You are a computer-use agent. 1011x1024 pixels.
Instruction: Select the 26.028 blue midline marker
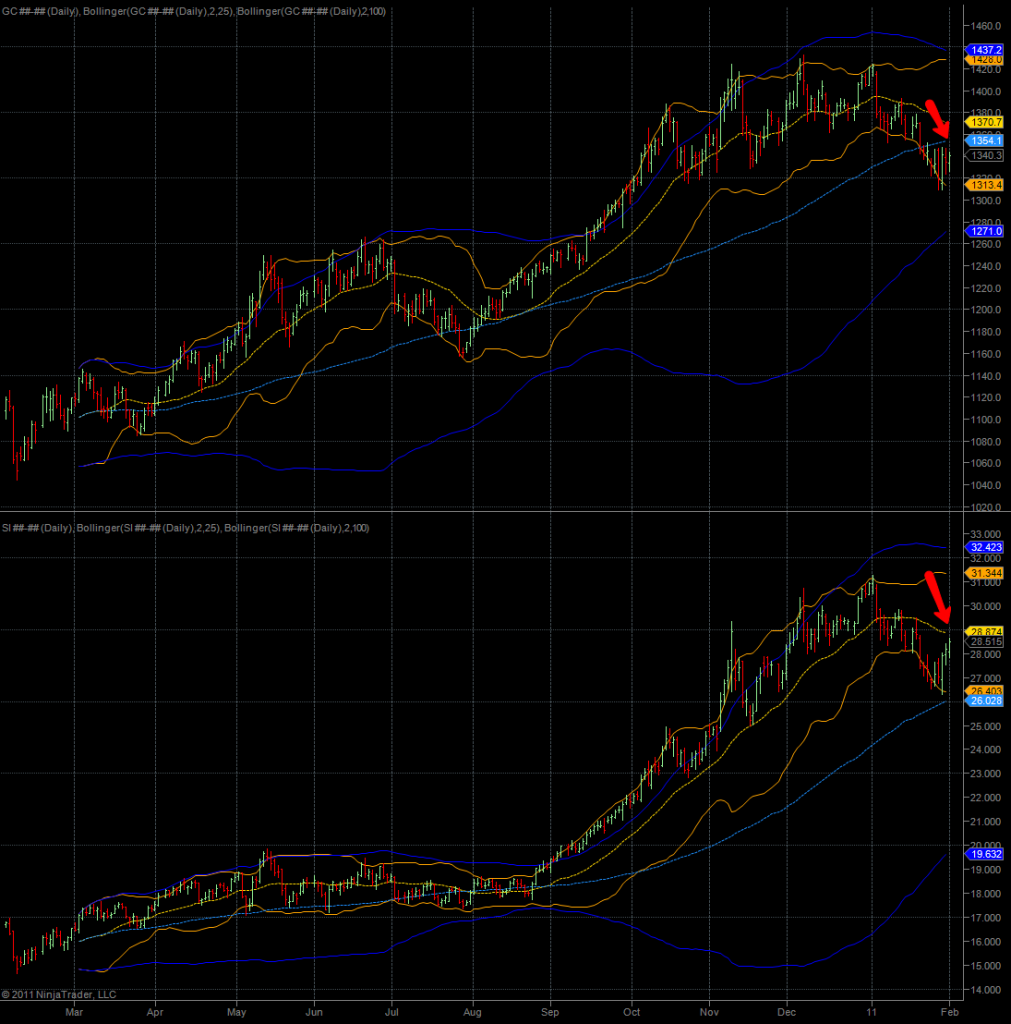986,701
